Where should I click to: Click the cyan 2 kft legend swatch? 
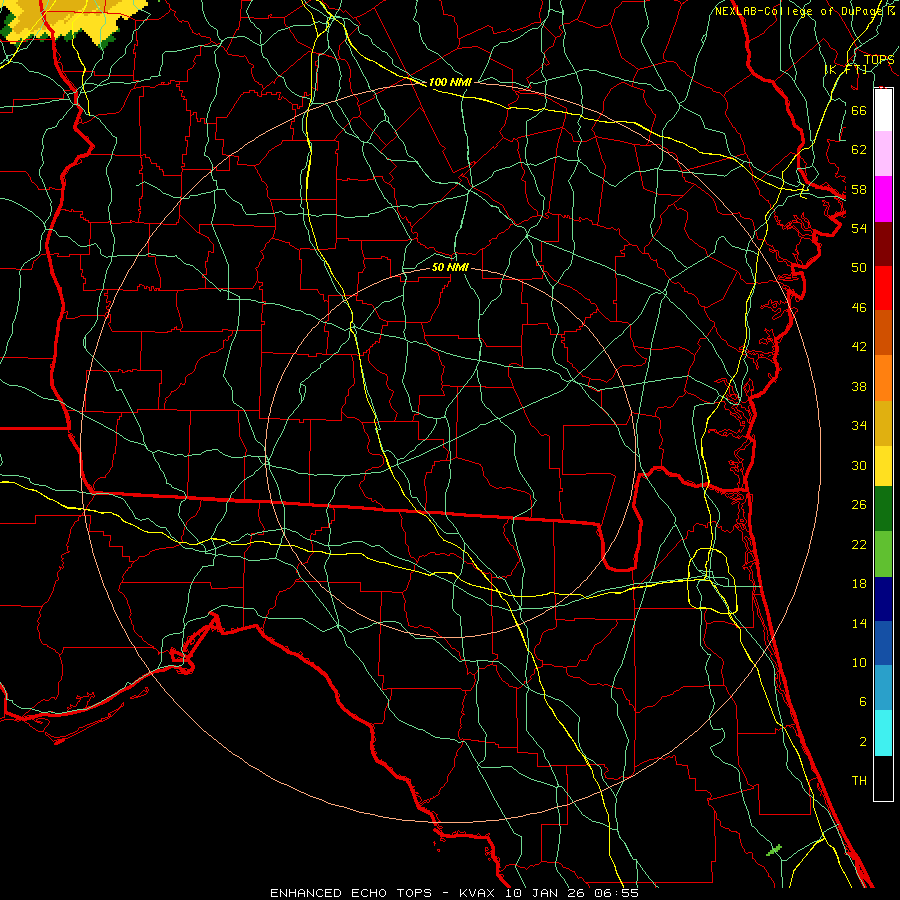pyautogui.click(x=883, y=733)
